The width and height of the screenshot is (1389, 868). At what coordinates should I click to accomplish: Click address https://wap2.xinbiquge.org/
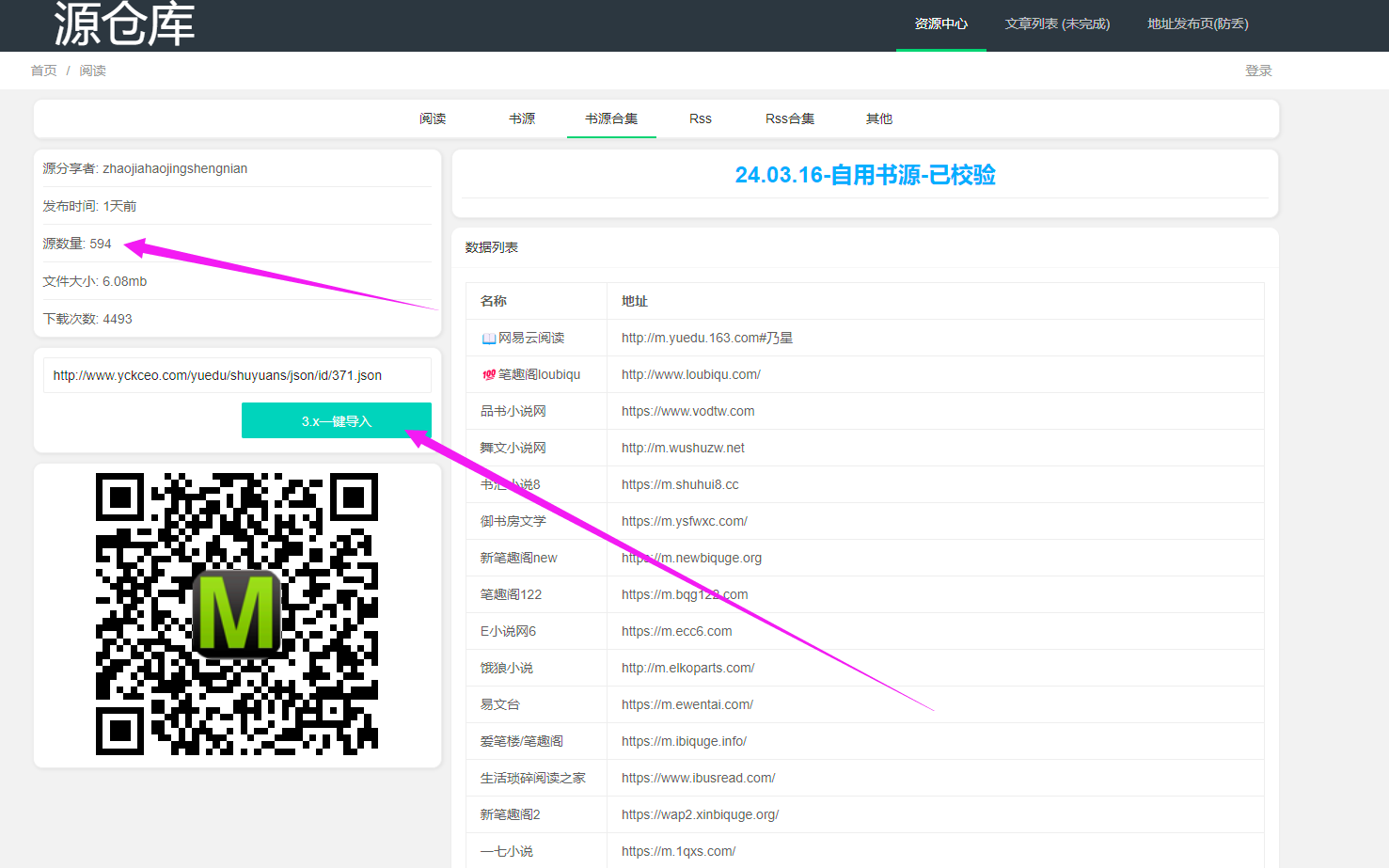(701, 814)
